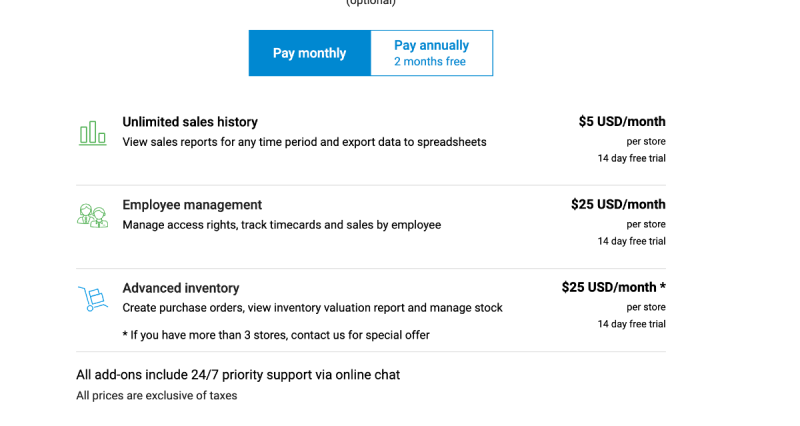Open the Unlimited sales history heading
This screenshot has width=800, height=426.
pyautogui.click(x=190, y=122)
